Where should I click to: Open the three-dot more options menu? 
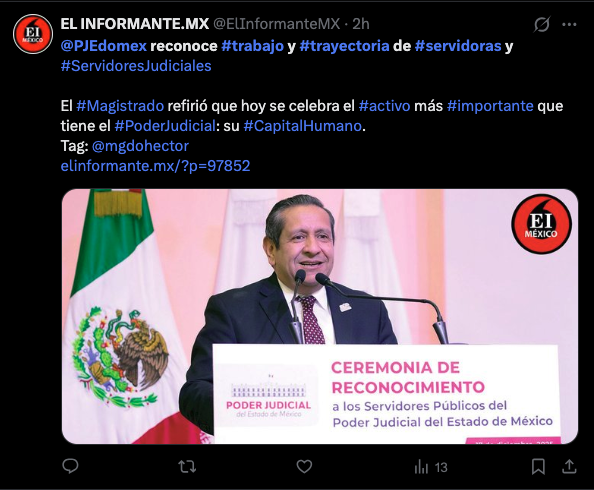pos(569,25)
